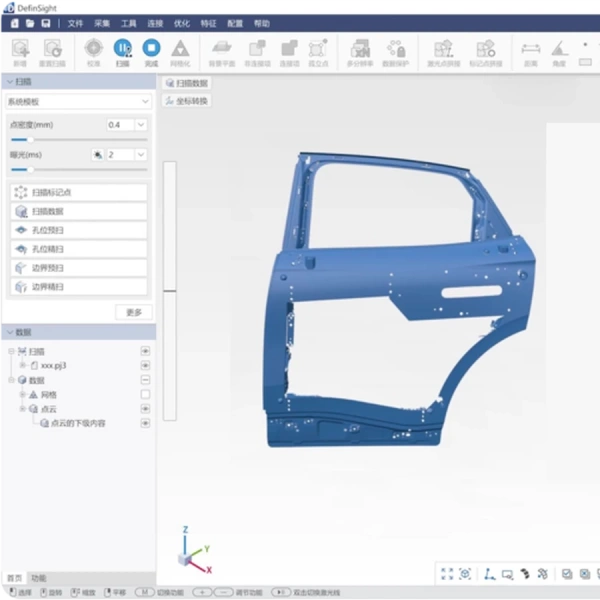Toggle visibility of 扫描 tree node

pyautogui.click(x=145, y=351)
